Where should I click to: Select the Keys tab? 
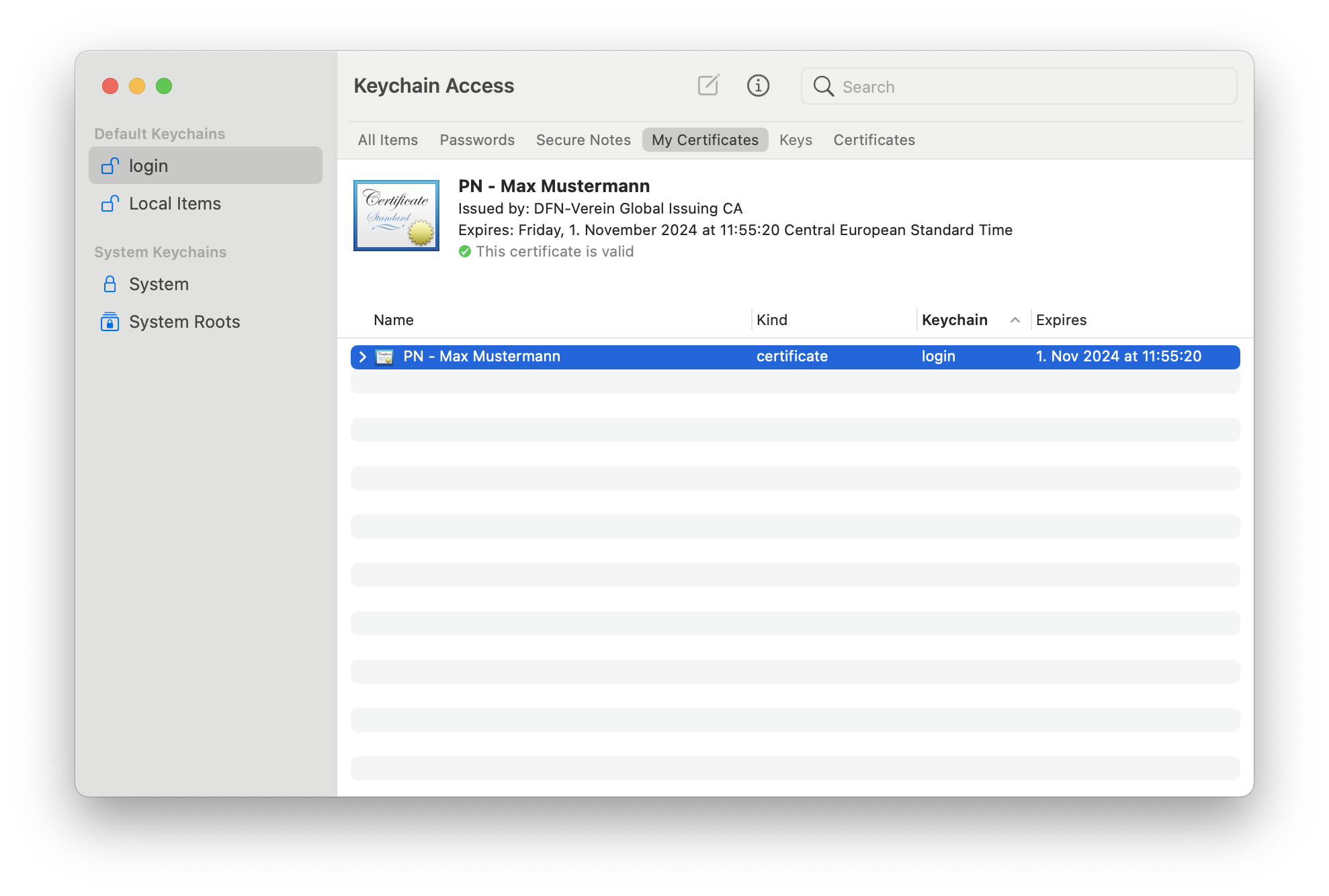click(796, 140)
